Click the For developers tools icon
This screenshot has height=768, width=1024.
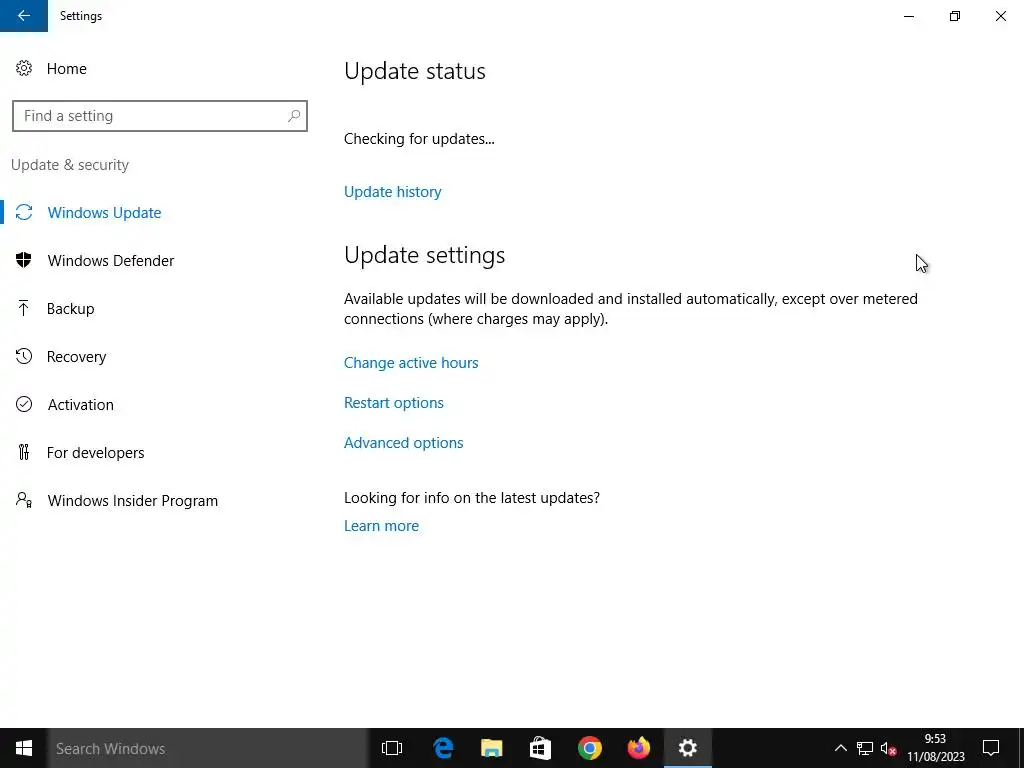(x=24, y=452)
